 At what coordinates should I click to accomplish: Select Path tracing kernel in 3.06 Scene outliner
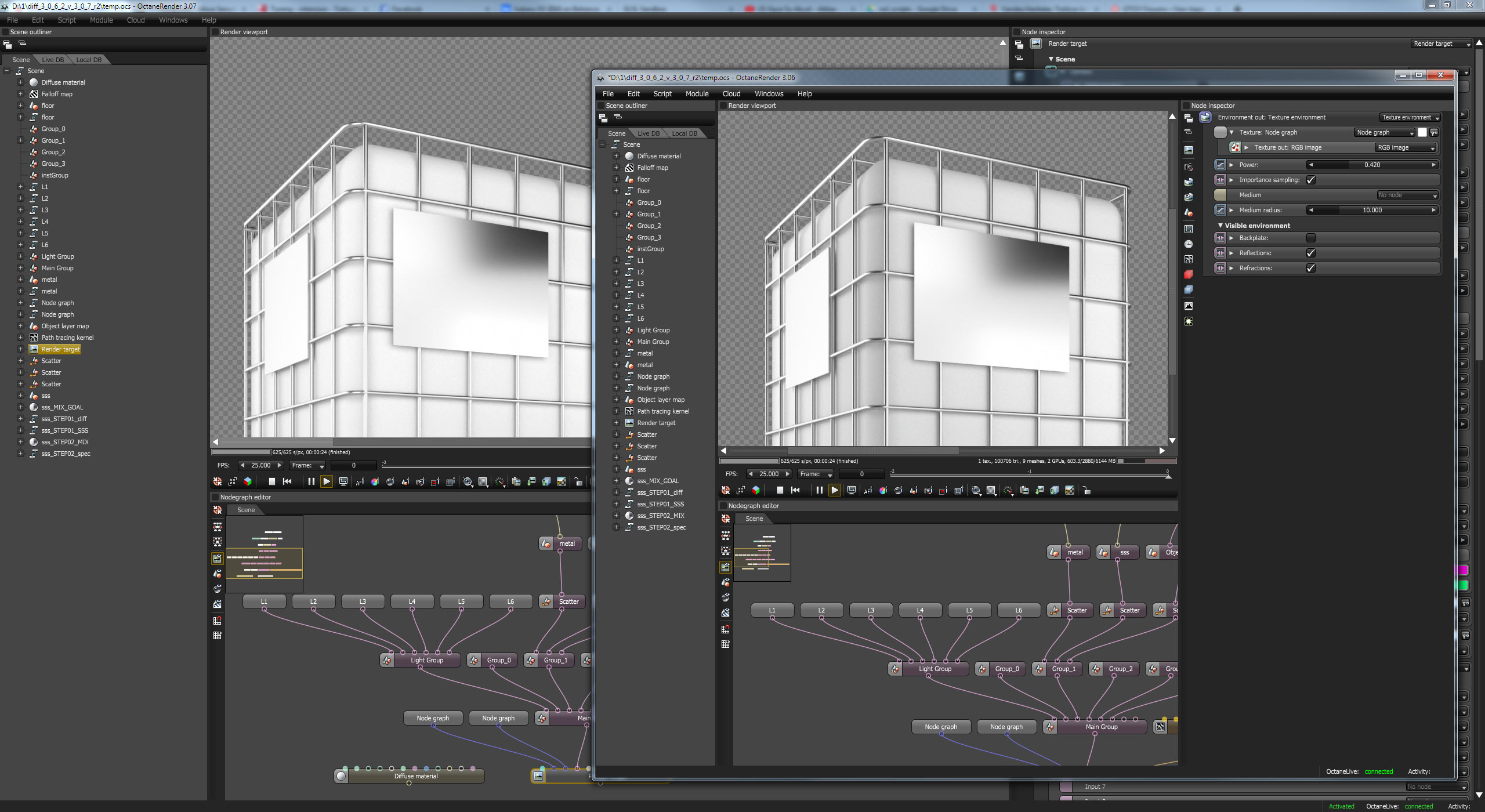point(662,411)
